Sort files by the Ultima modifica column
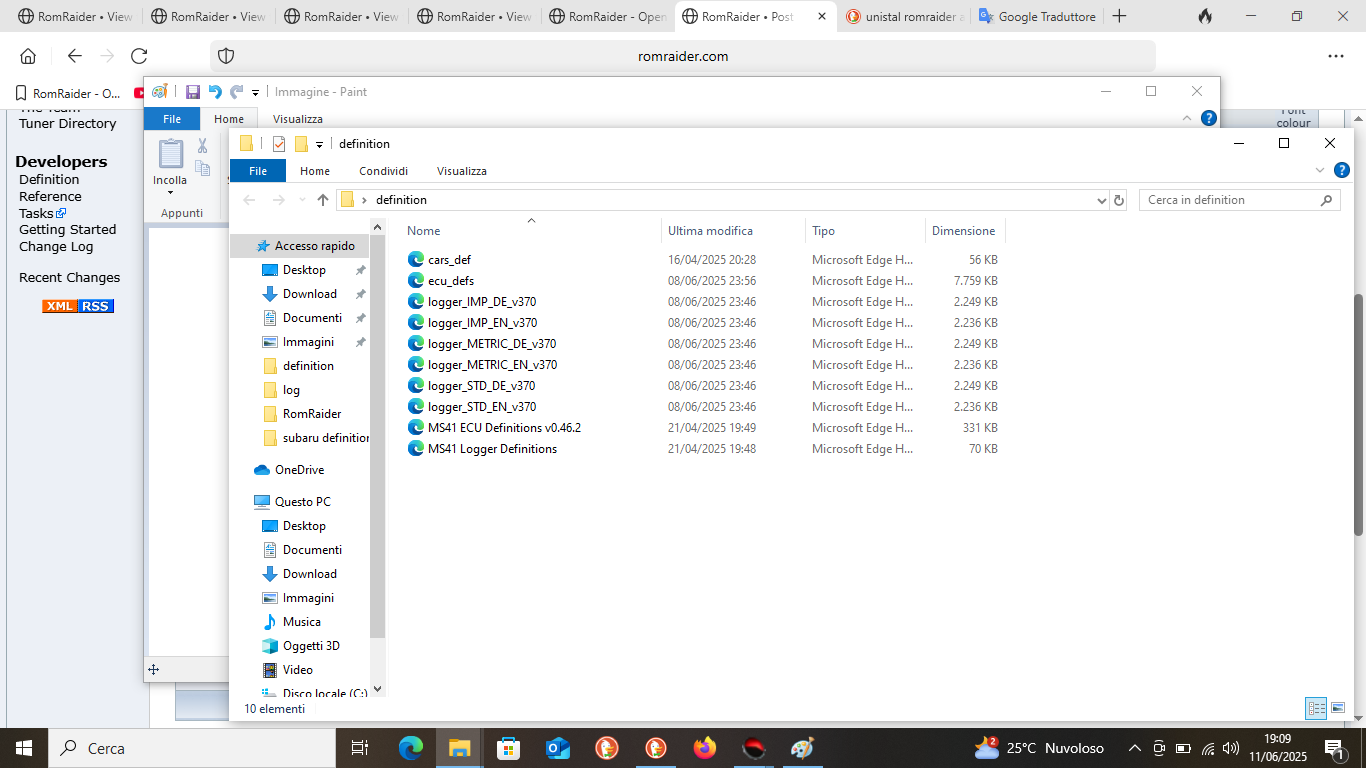The image size is (1366, 768). point(710,231)
